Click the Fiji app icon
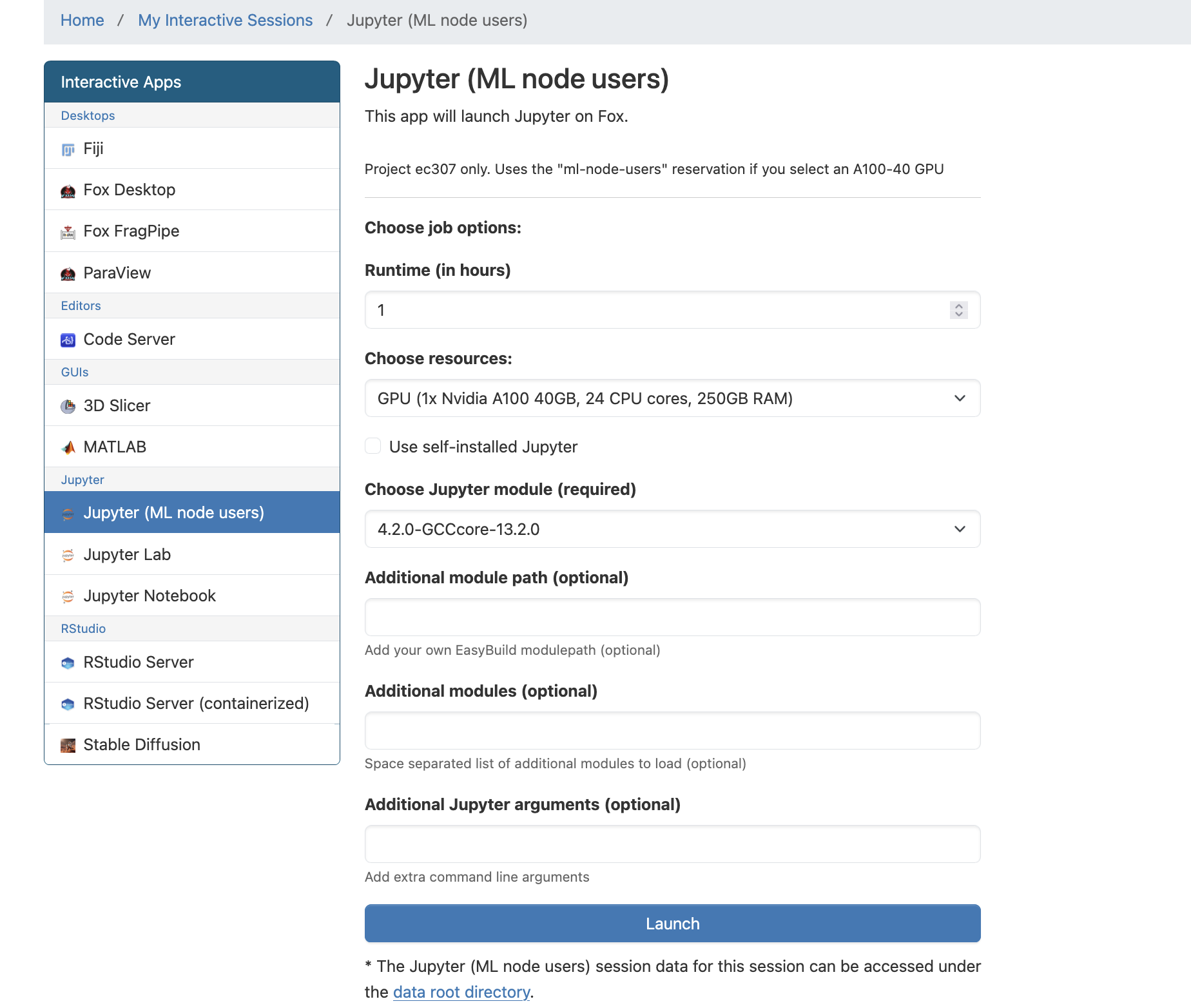Image resolution: width=1191 pixels, height=1008 pixels. coord(68,150)
